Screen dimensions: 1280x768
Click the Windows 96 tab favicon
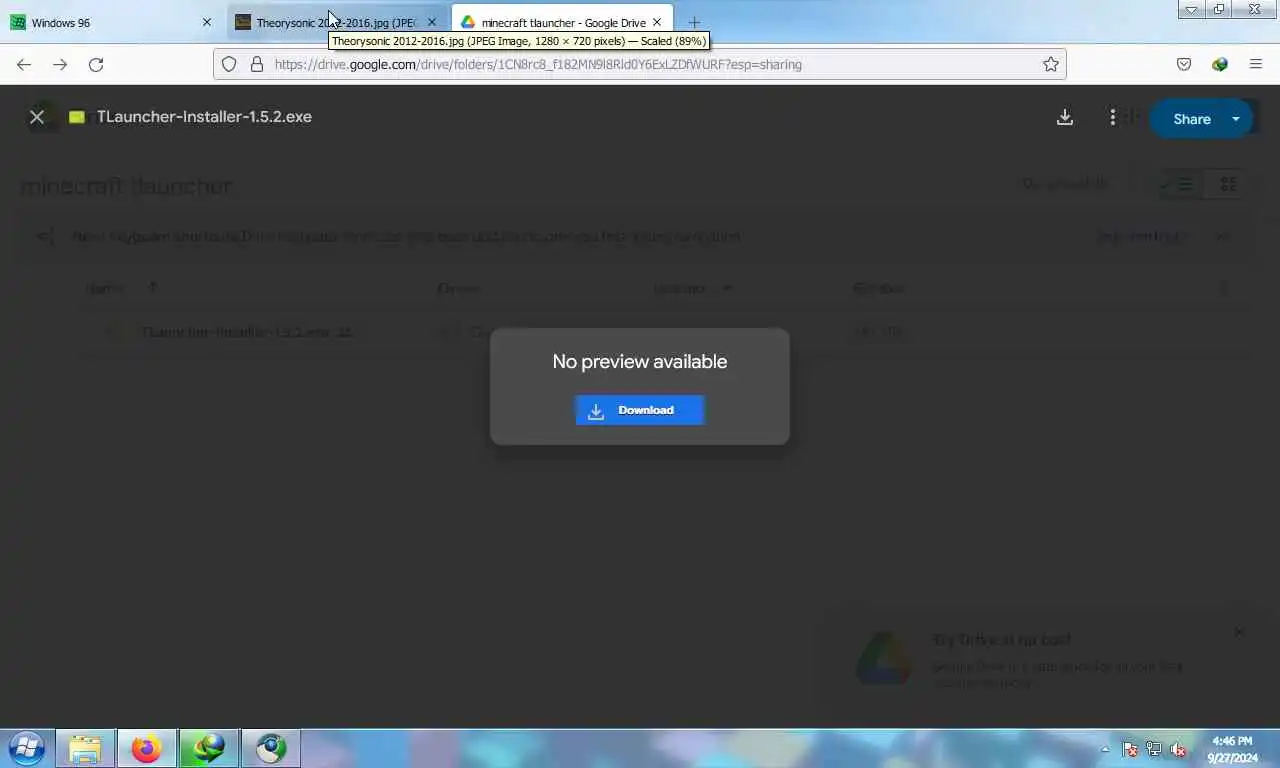click(x=18, y=22)
